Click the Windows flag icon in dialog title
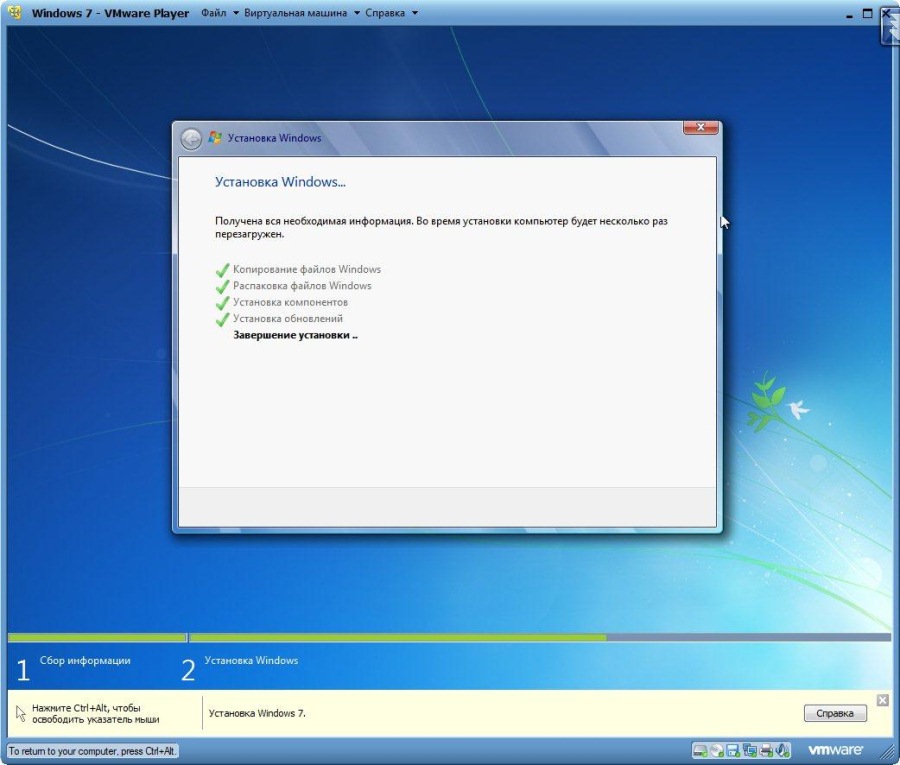Image resolution: width=900 pixels, height=765 pixels. tap(215, 138)
